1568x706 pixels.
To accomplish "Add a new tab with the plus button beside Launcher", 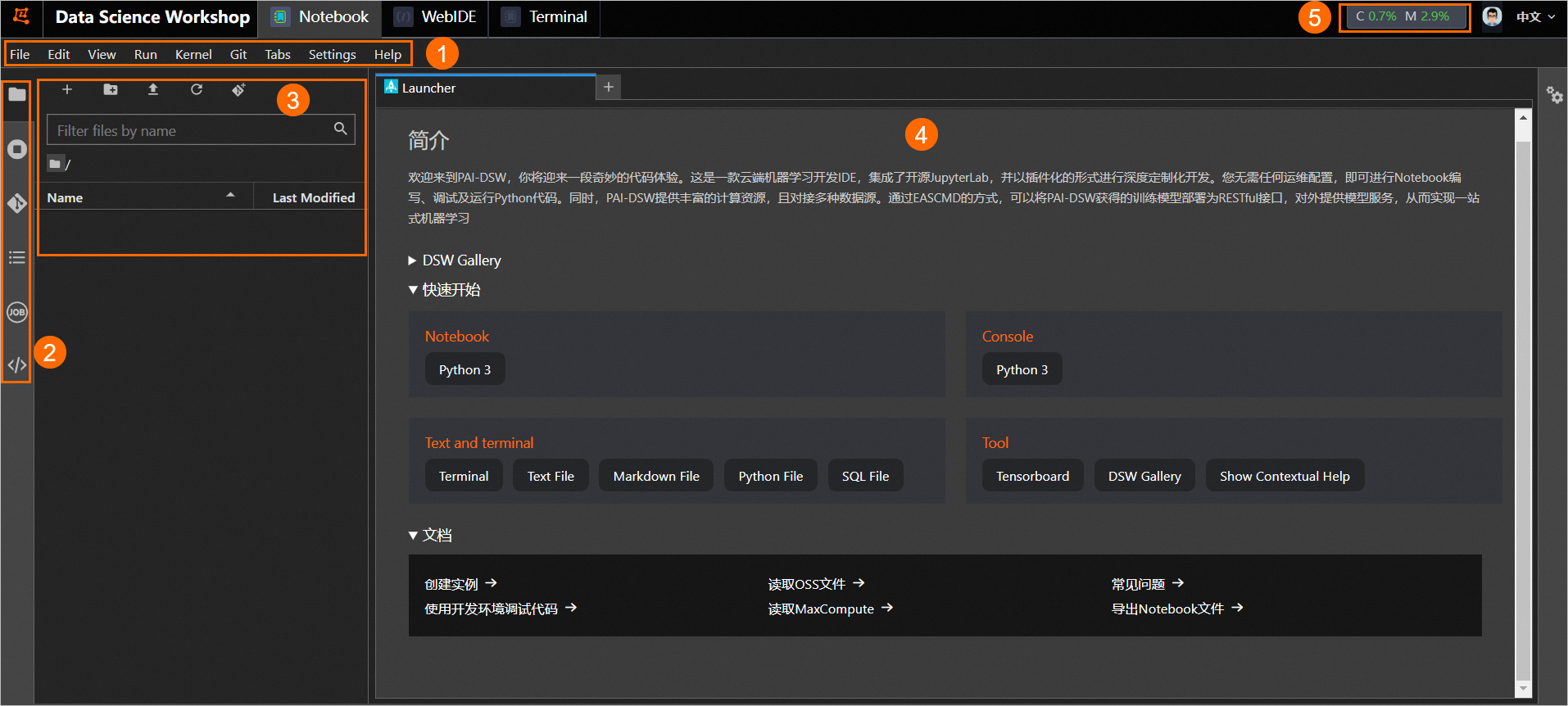I will point(609,87).
